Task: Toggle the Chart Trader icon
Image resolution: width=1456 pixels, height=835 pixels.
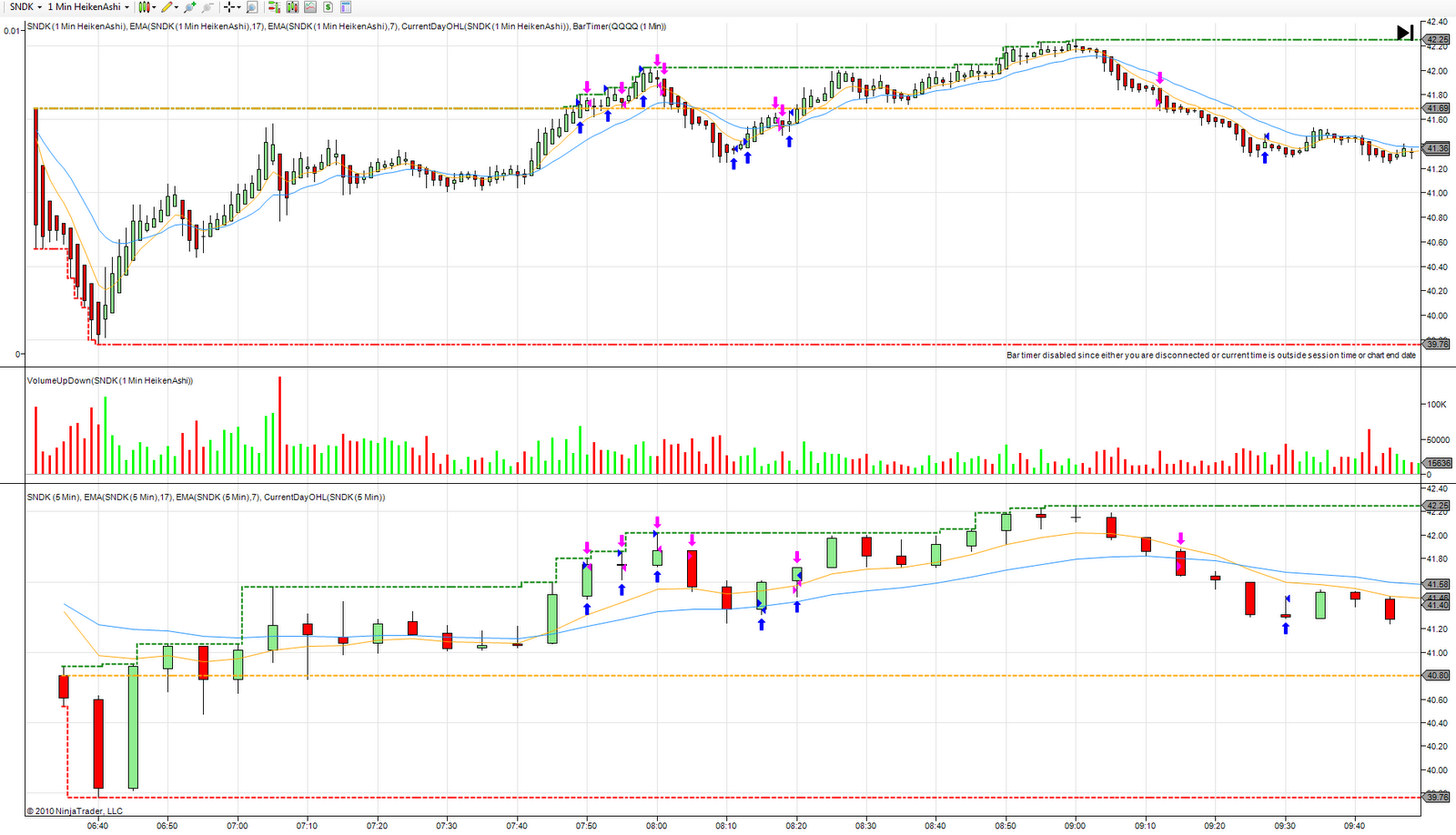Action: pyautogui.click(x=274, y=6)
